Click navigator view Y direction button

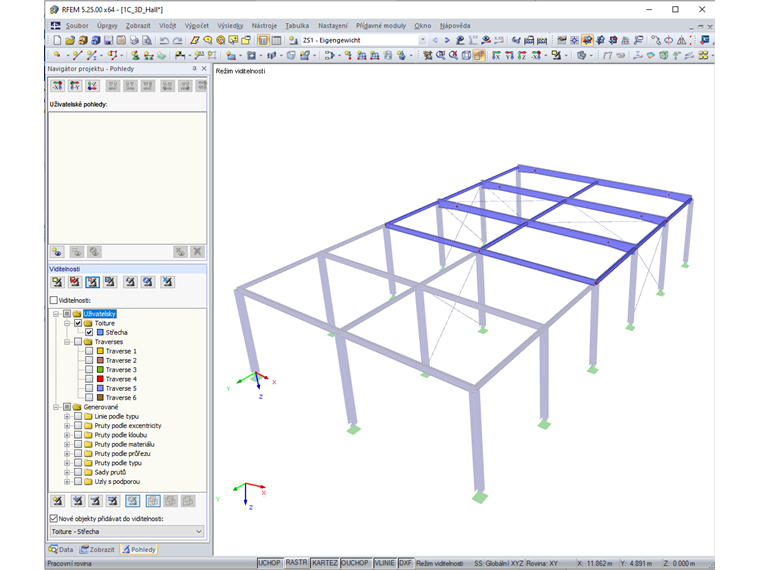[75, 86]
